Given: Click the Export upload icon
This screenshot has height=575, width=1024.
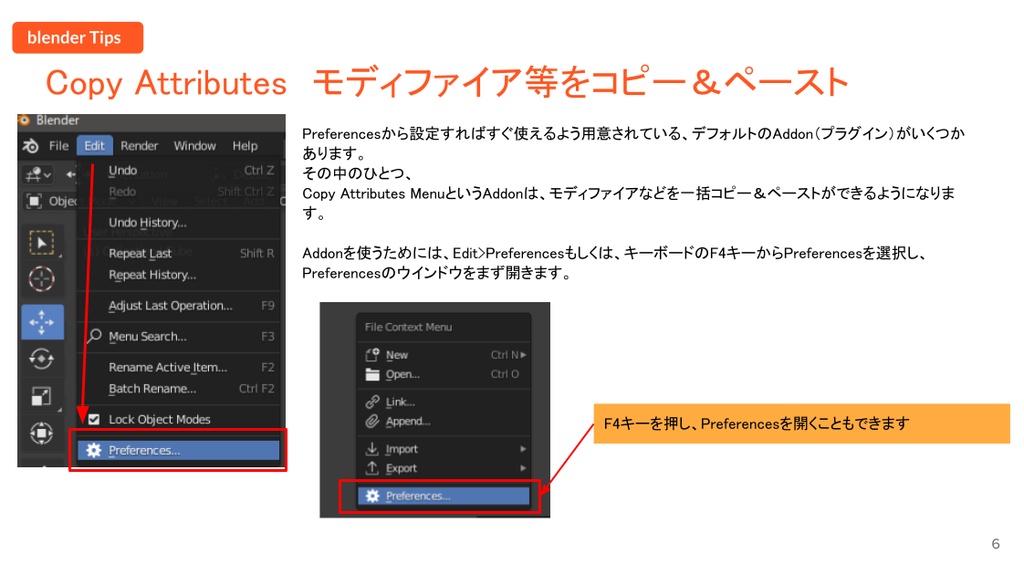Looking at the screenshot, I should [372, 468].
